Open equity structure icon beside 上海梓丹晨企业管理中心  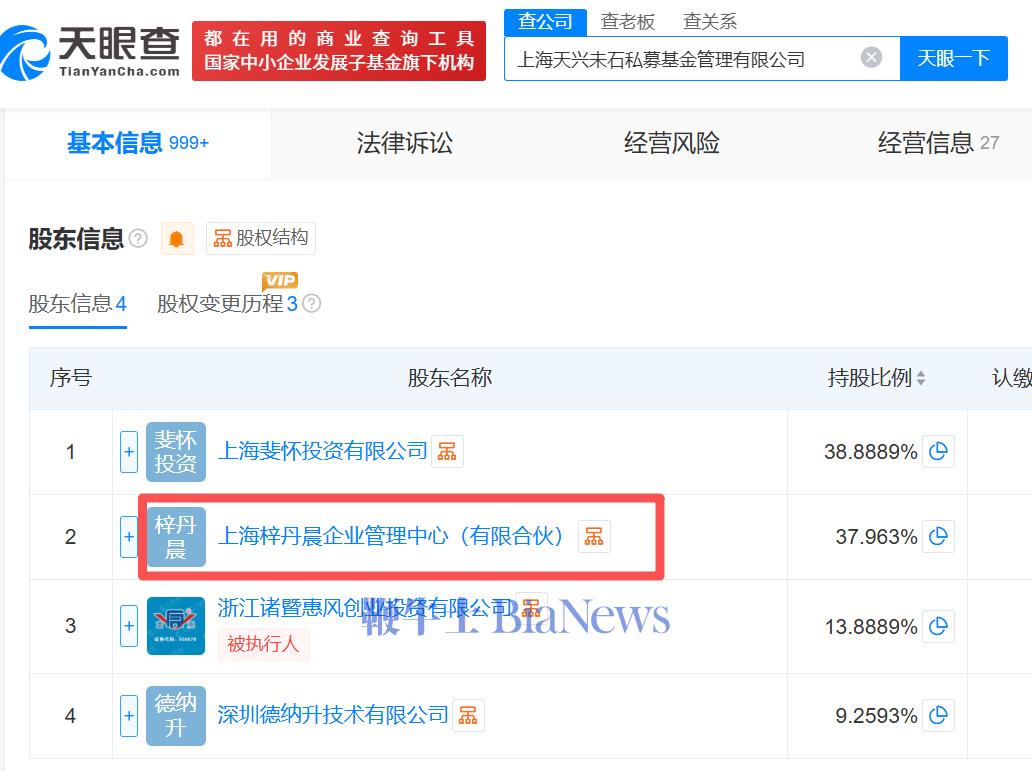[x=594, y=536]
